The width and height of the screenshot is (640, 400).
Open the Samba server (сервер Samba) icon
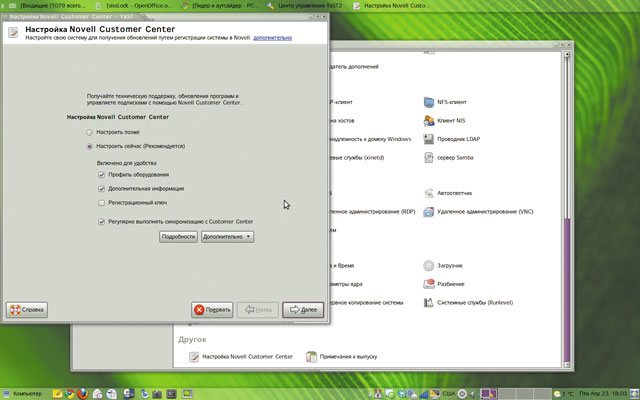tap(429, 158)
